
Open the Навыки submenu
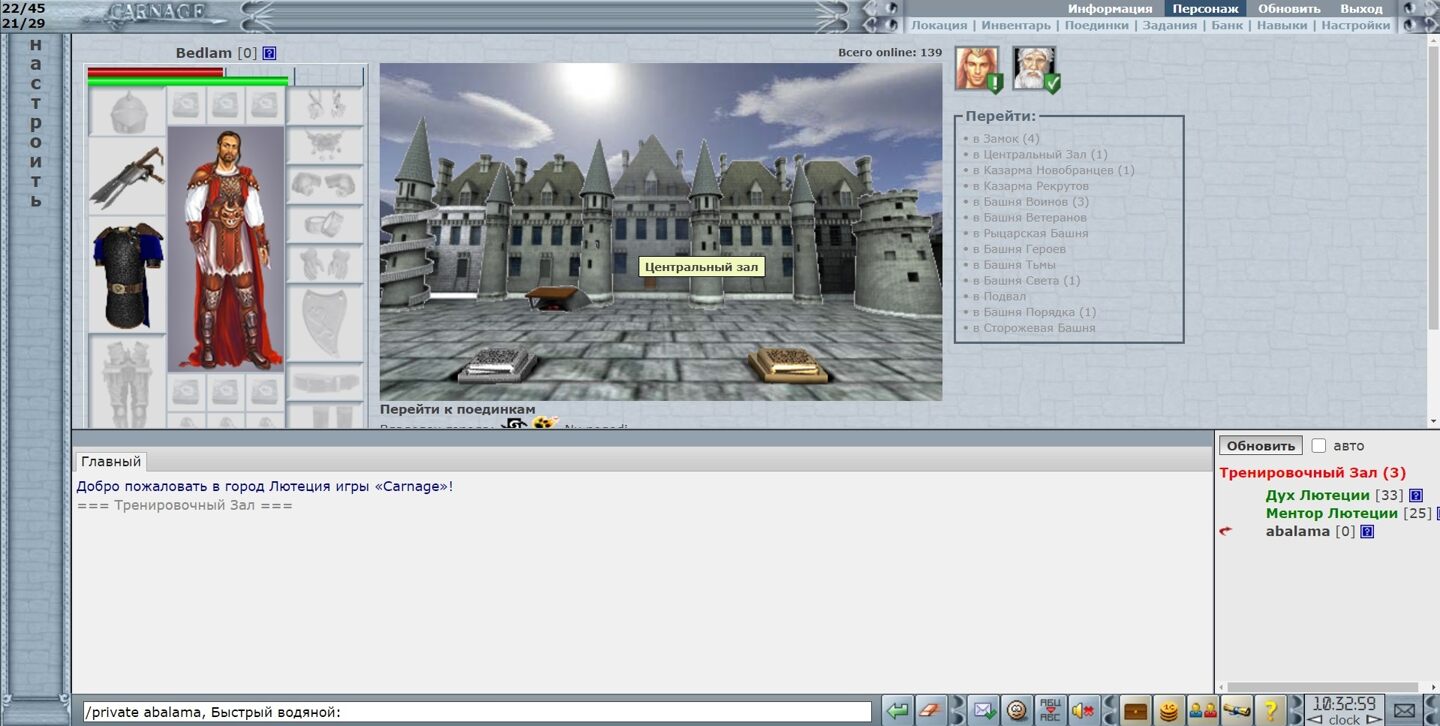tap(1282, 25)
